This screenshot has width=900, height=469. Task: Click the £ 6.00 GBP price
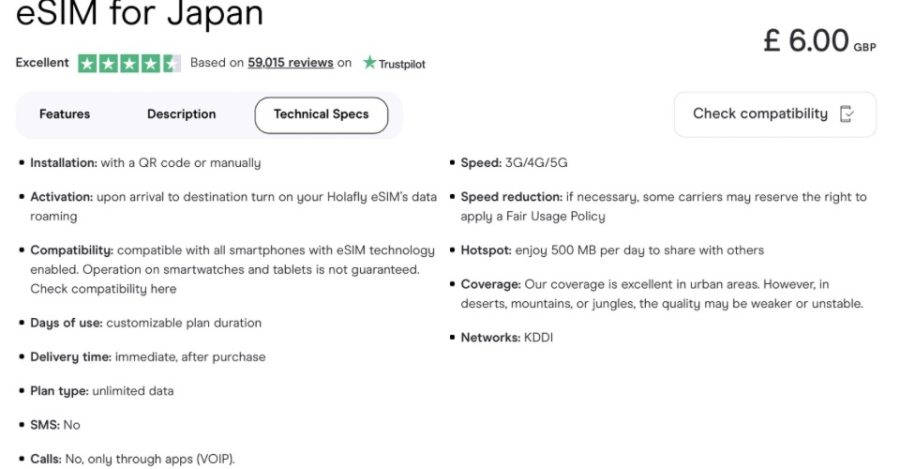click(819, 41)
